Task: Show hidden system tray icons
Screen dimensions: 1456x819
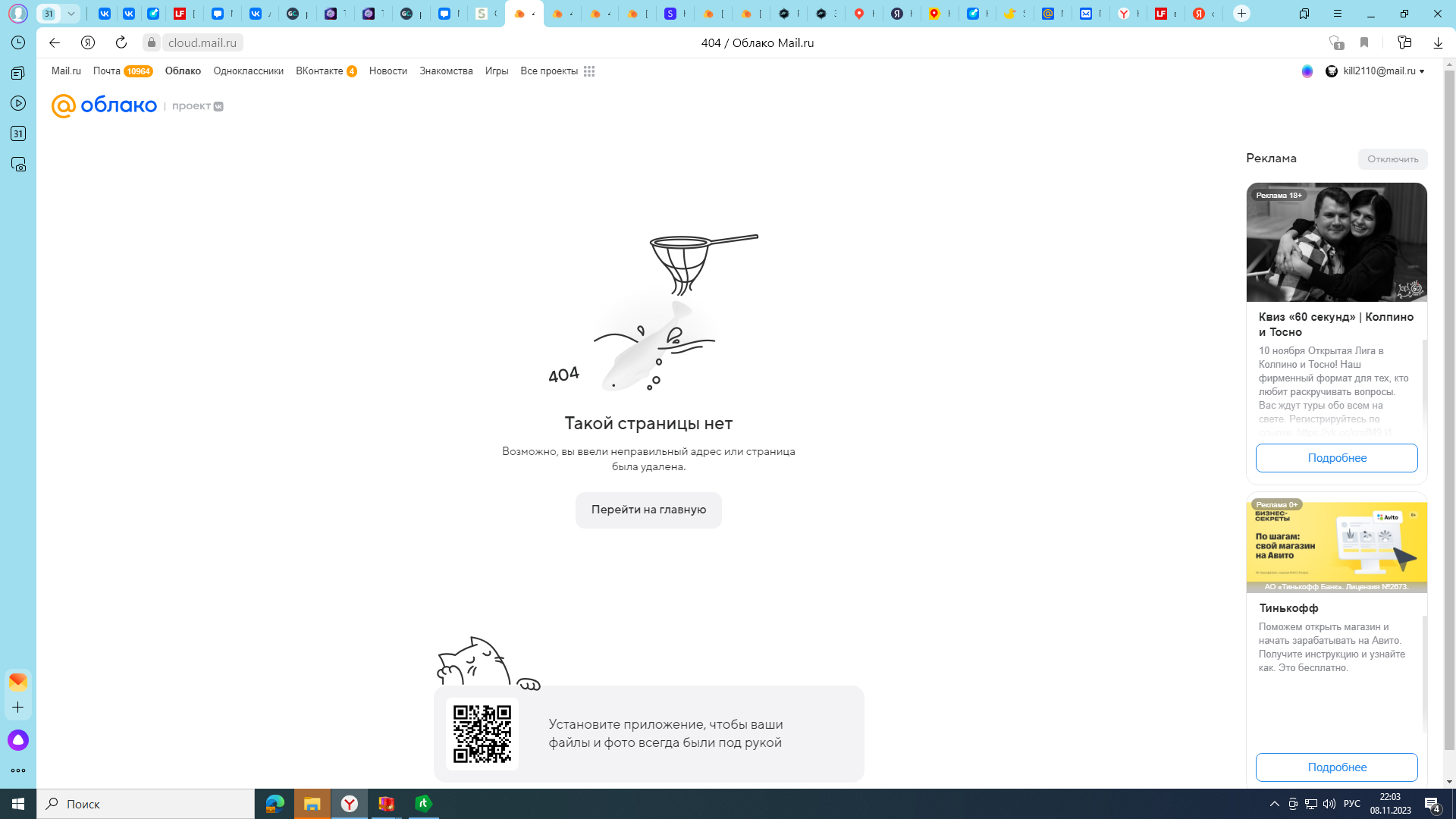Action: [1274, 804]
